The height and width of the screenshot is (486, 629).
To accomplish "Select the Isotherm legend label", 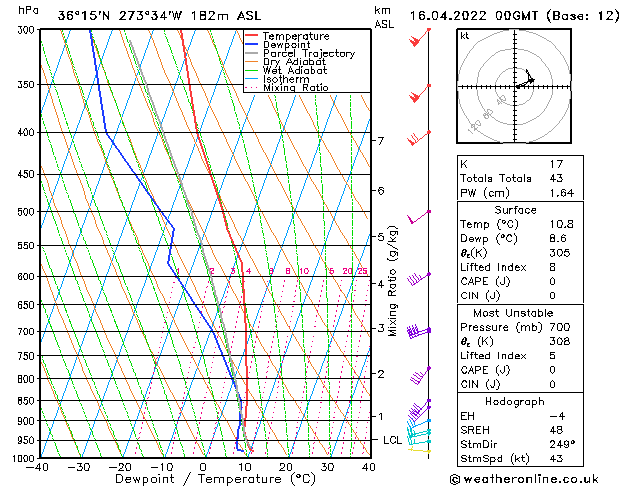I will click(286, 79).
